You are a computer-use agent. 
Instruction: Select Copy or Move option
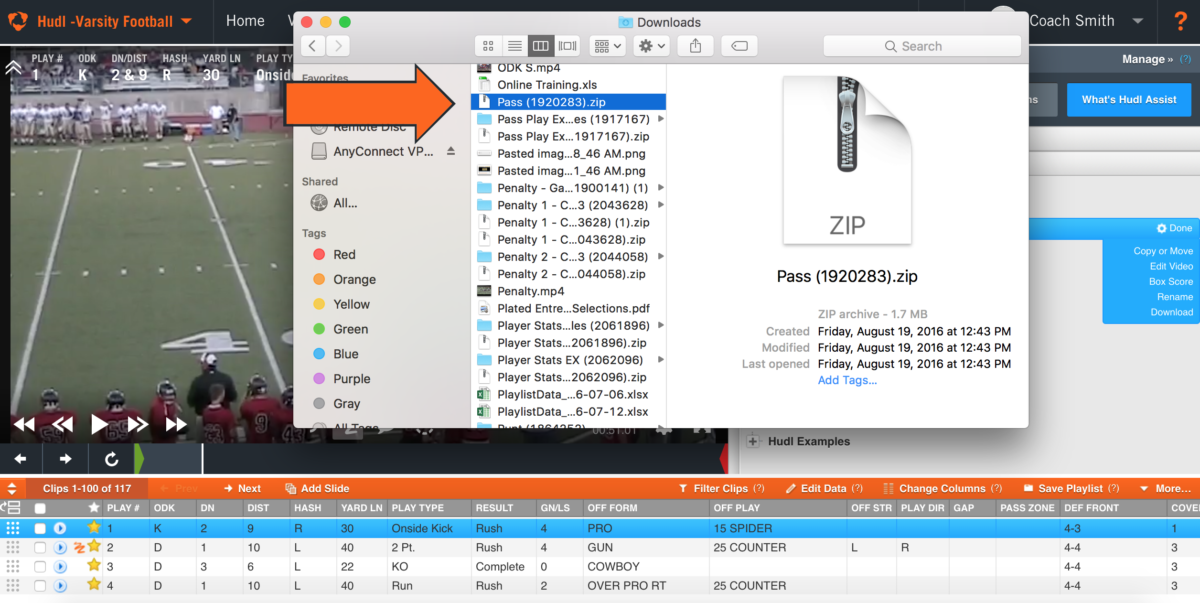1163,251
